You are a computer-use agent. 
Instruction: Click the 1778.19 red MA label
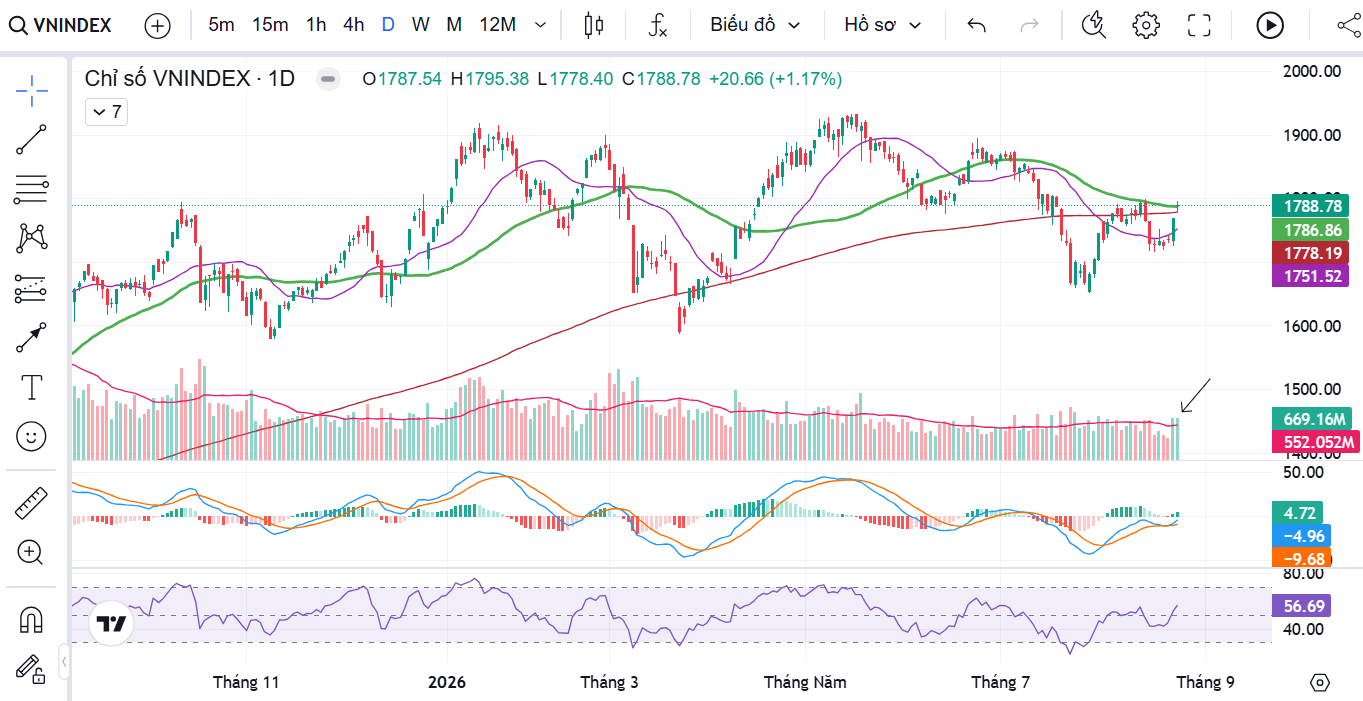coord(1310,253)
